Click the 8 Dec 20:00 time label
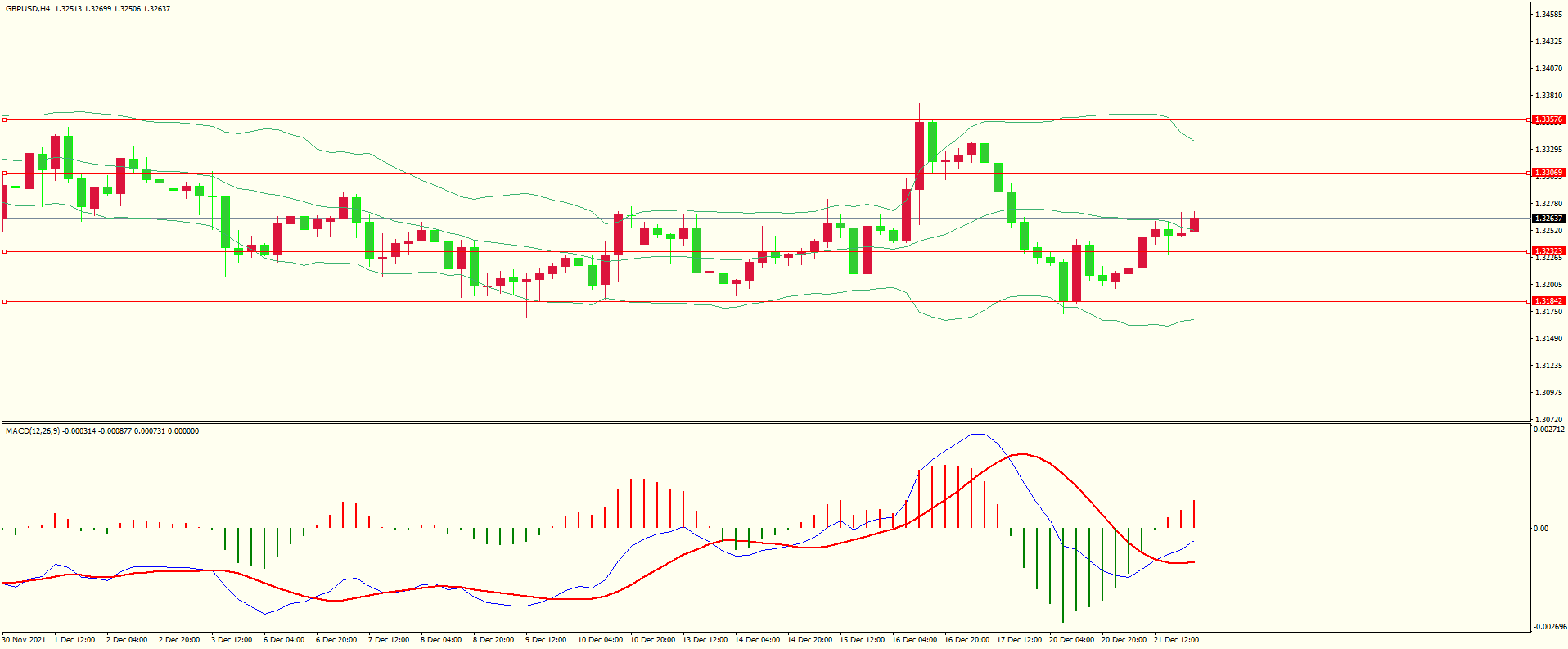The image size is (1568, 649). click(493, 640)
